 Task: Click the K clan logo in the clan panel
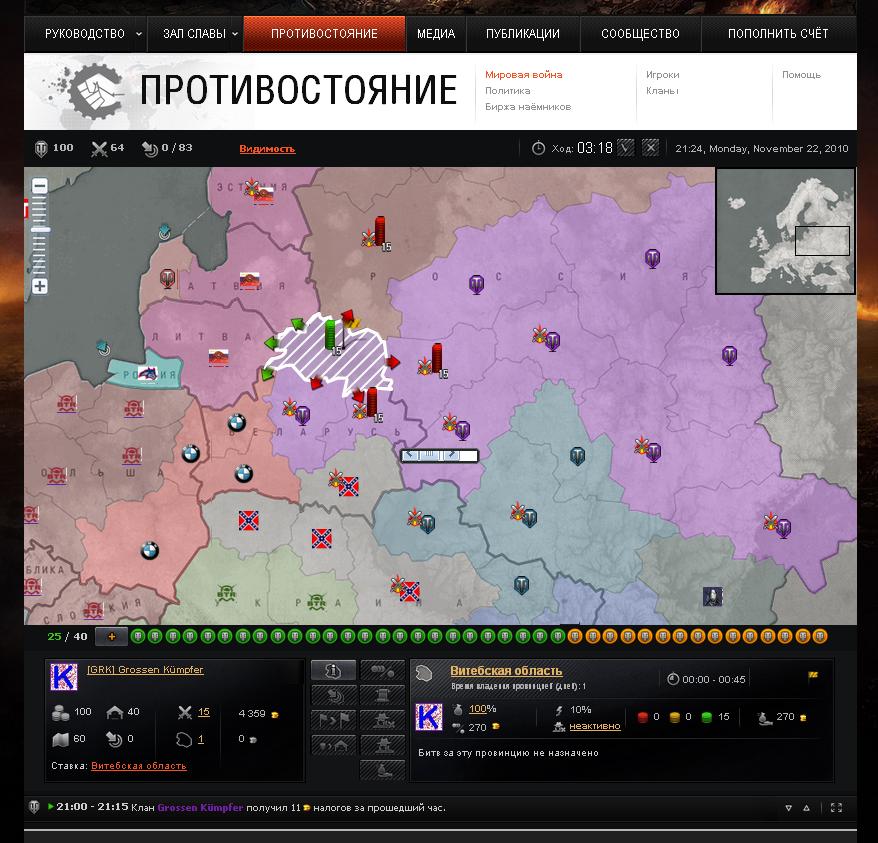(x=64, y=676)
